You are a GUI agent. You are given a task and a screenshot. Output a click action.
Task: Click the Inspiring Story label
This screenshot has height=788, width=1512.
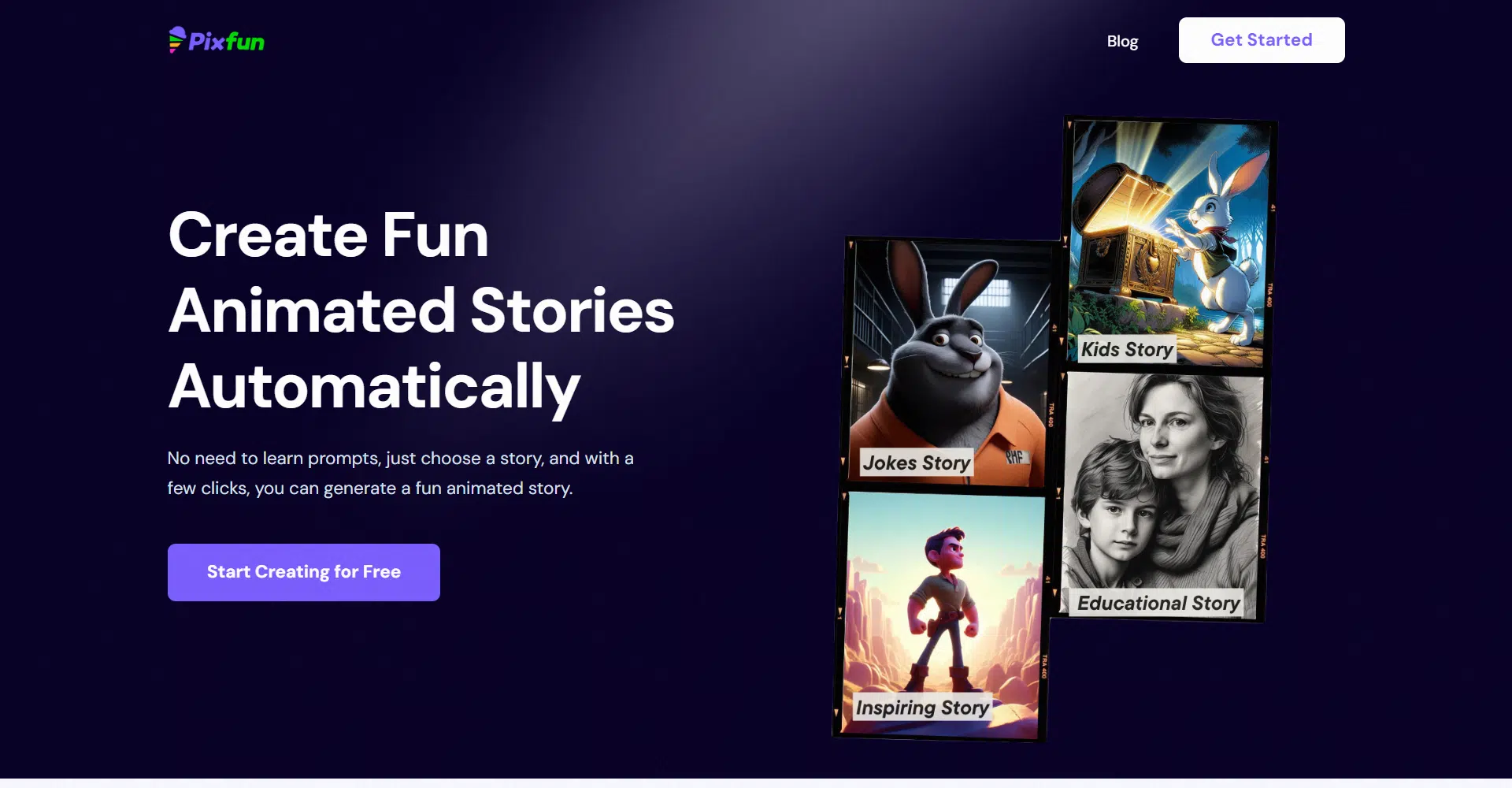point(922,708)
